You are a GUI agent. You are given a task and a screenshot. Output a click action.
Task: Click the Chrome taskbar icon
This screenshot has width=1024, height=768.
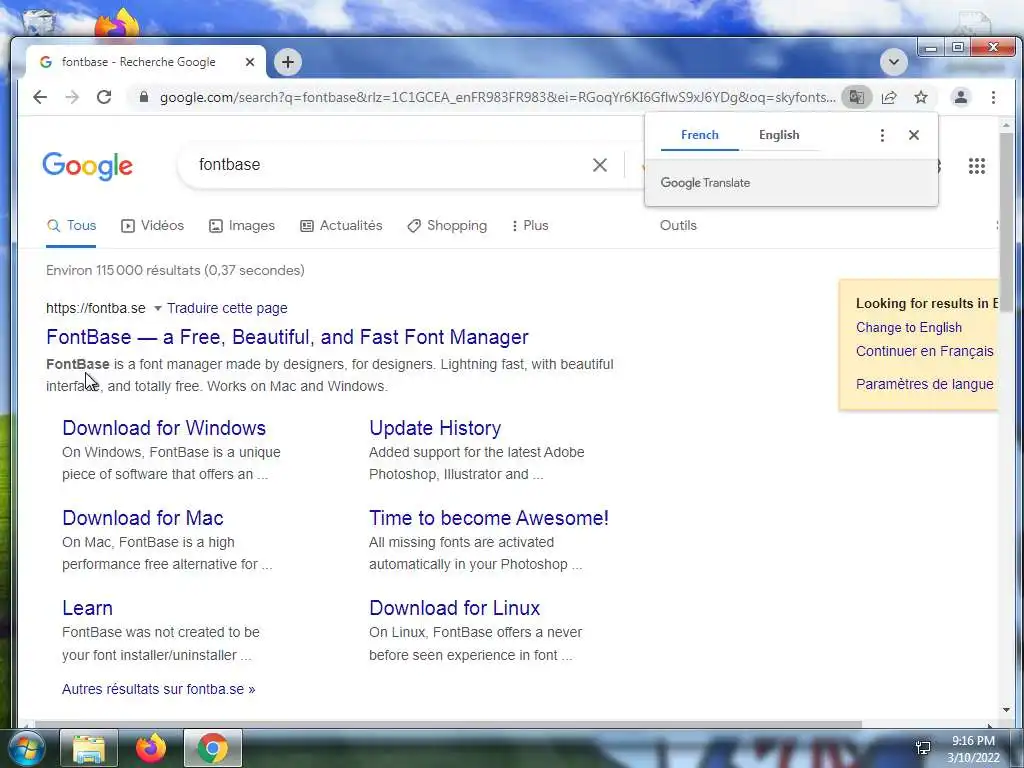[x=213, y=748]
